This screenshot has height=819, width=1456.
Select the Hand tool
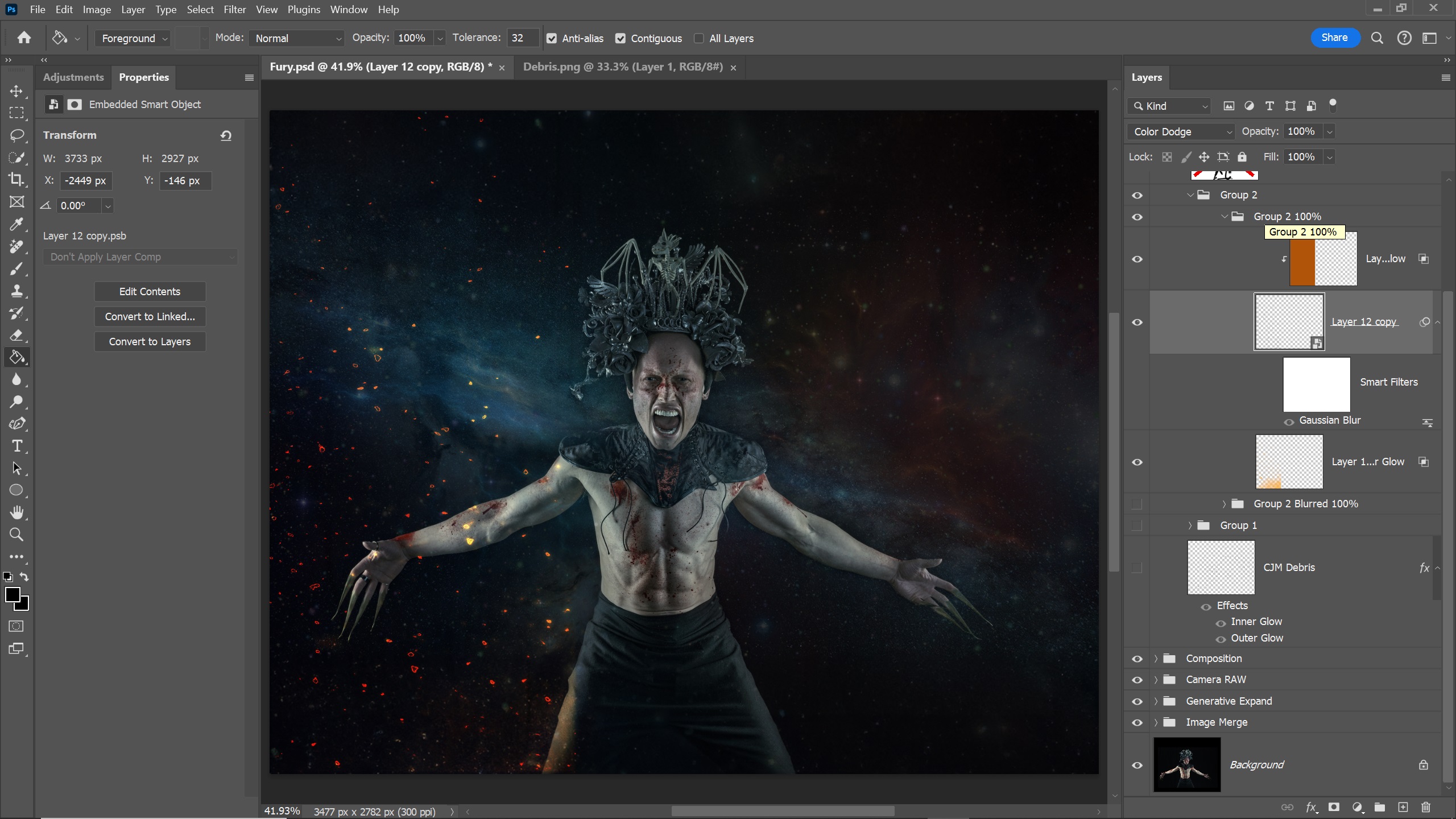point(16,512)
